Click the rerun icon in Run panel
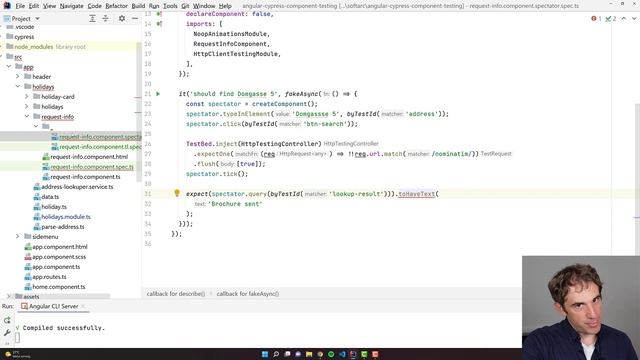The height and width of the screenshot is (360, 640). pyautogui.click(x=7, y=320)
